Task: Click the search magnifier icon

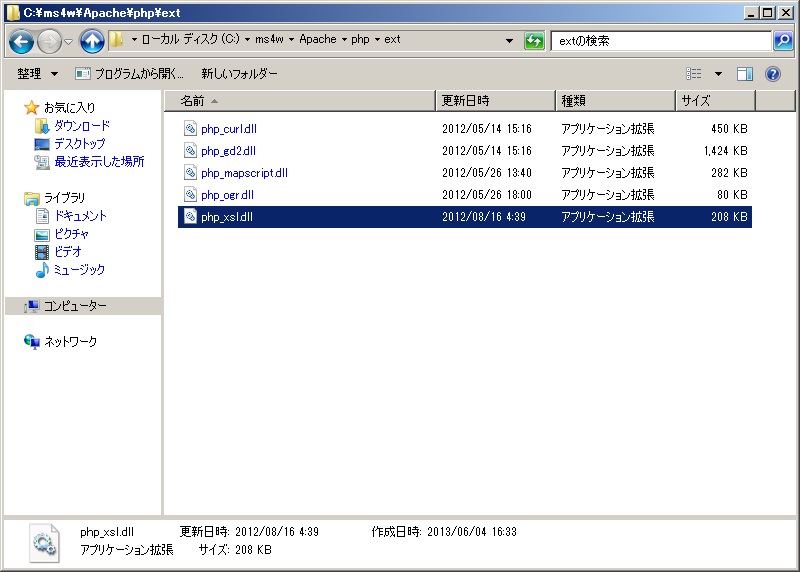Action: click(x=784, y=41)
